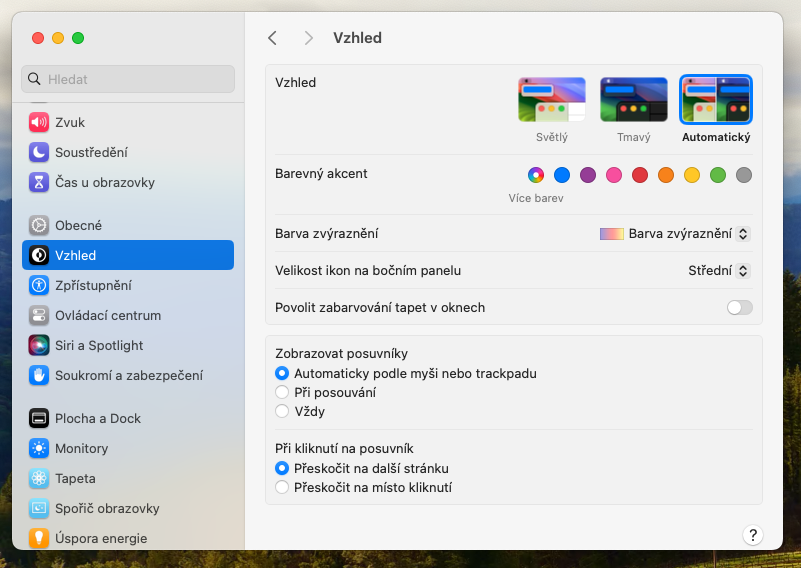Select Při posouvání scrollbar option

(x=282, y=392)
